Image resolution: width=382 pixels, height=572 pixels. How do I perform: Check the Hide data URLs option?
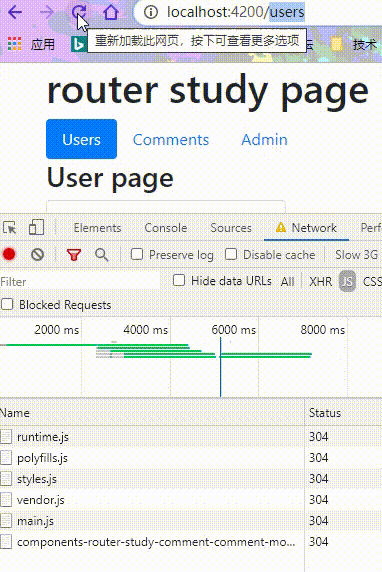coord(179,281)
